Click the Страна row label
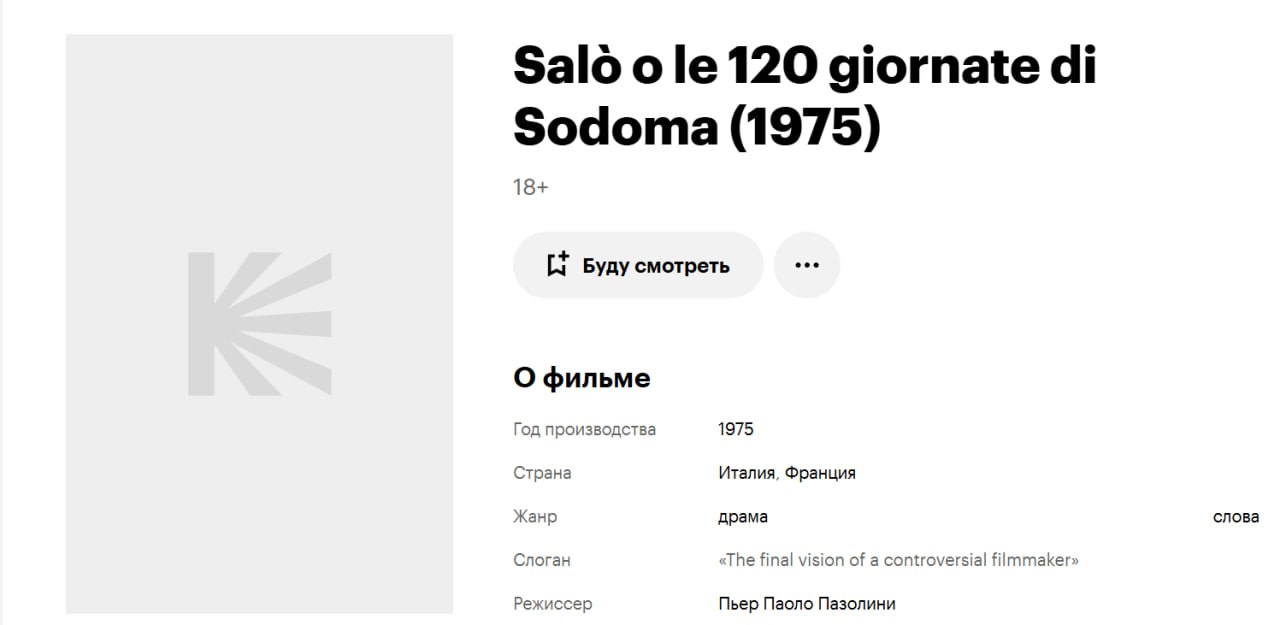Image resolution: width=1280 pixels, height=625 pixels. (542, 473)
